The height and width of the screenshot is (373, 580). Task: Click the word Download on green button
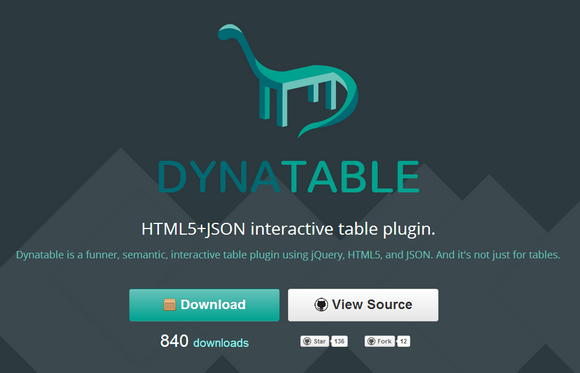tap(213, 305)
